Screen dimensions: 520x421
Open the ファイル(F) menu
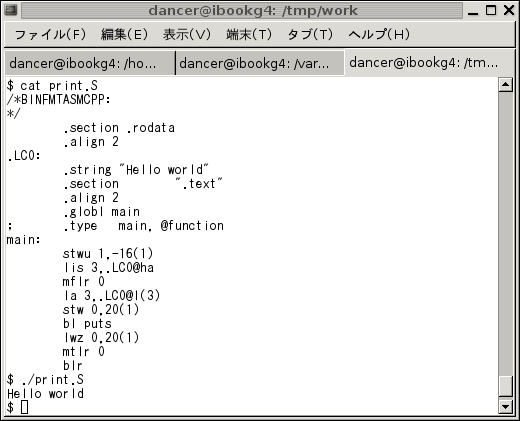point(50,34)
